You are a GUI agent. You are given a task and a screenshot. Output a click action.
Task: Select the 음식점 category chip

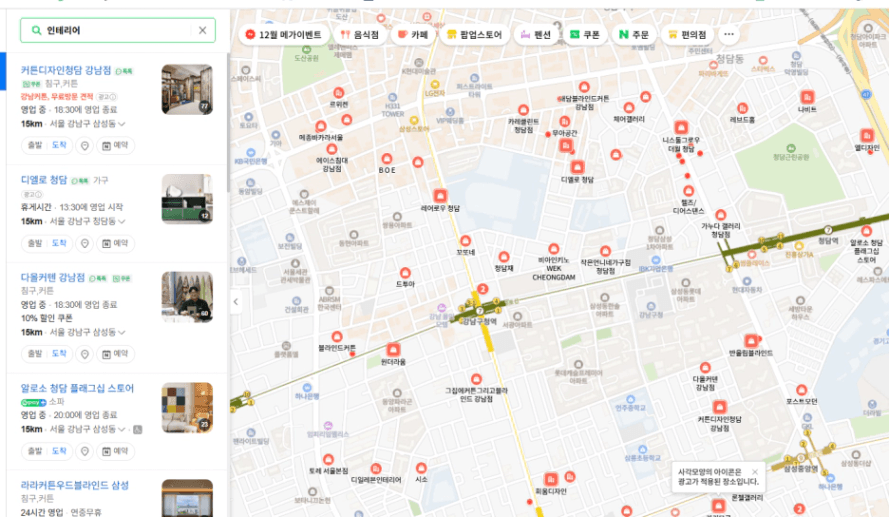[359, 35]
